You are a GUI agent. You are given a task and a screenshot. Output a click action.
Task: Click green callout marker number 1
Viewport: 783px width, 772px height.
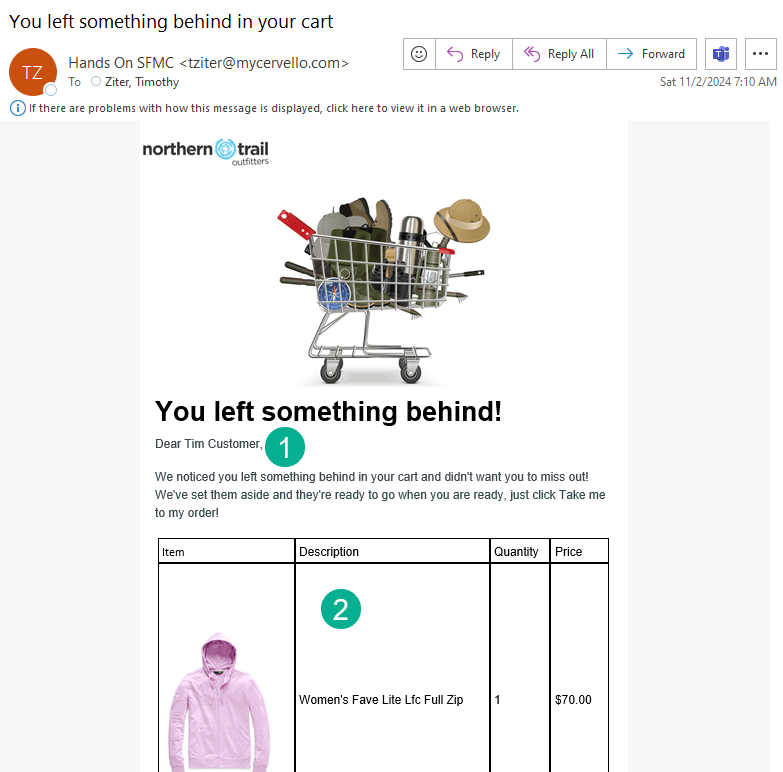click(285, 447)
